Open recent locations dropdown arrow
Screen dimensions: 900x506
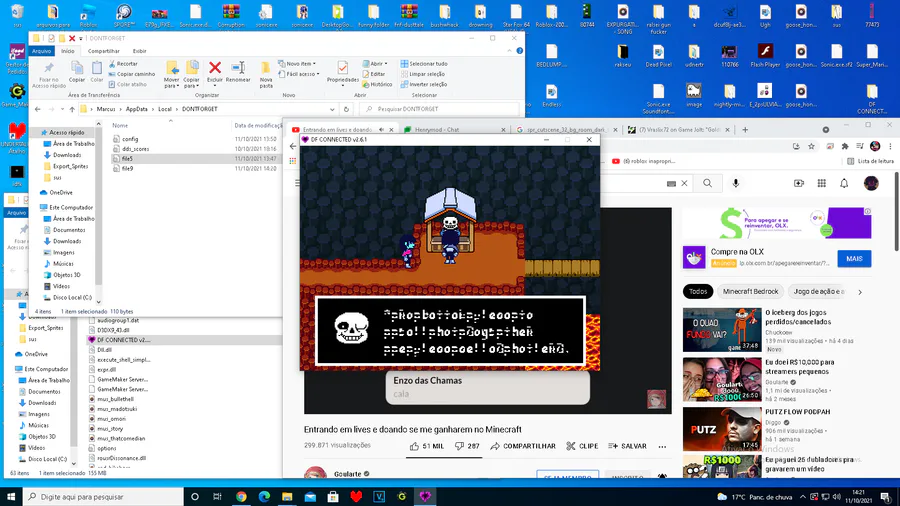[63, 109]
